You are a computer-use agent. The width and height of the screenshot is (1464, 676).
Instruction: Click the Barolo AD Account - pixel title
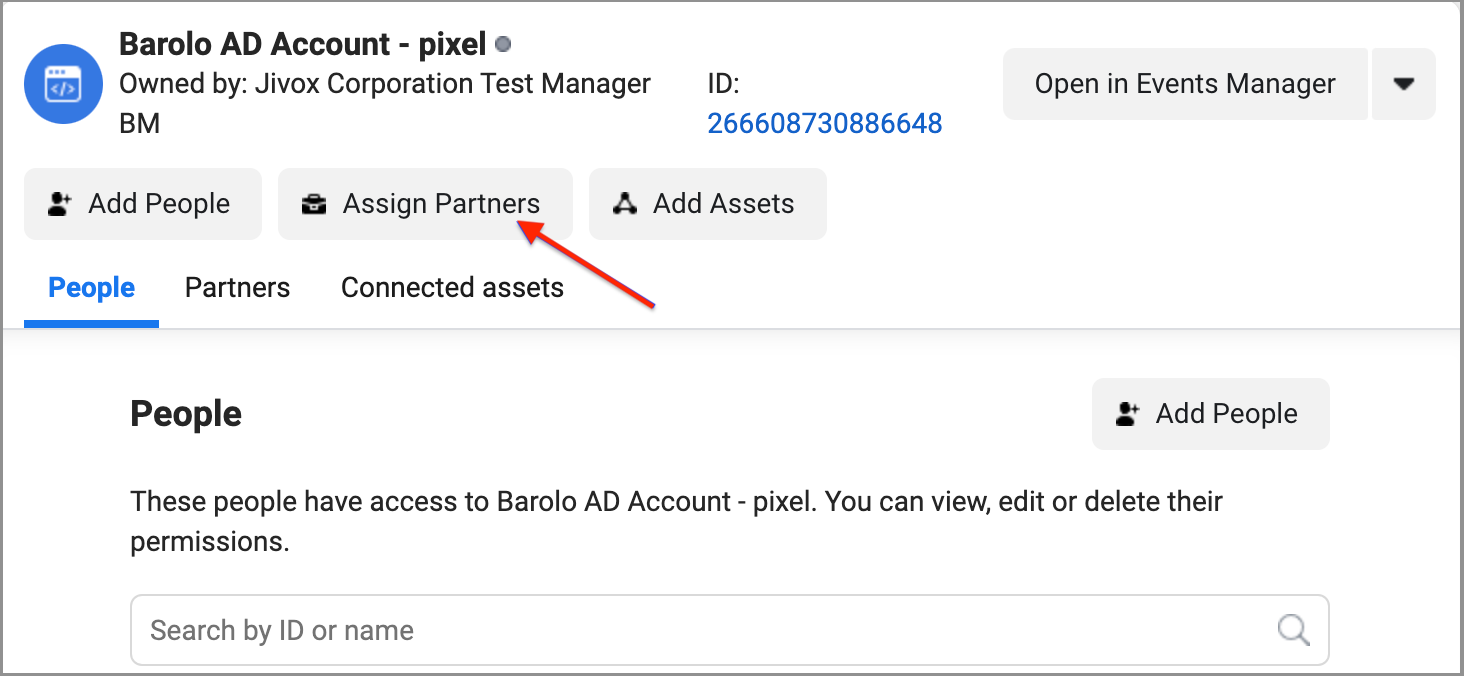coord(302,44)
